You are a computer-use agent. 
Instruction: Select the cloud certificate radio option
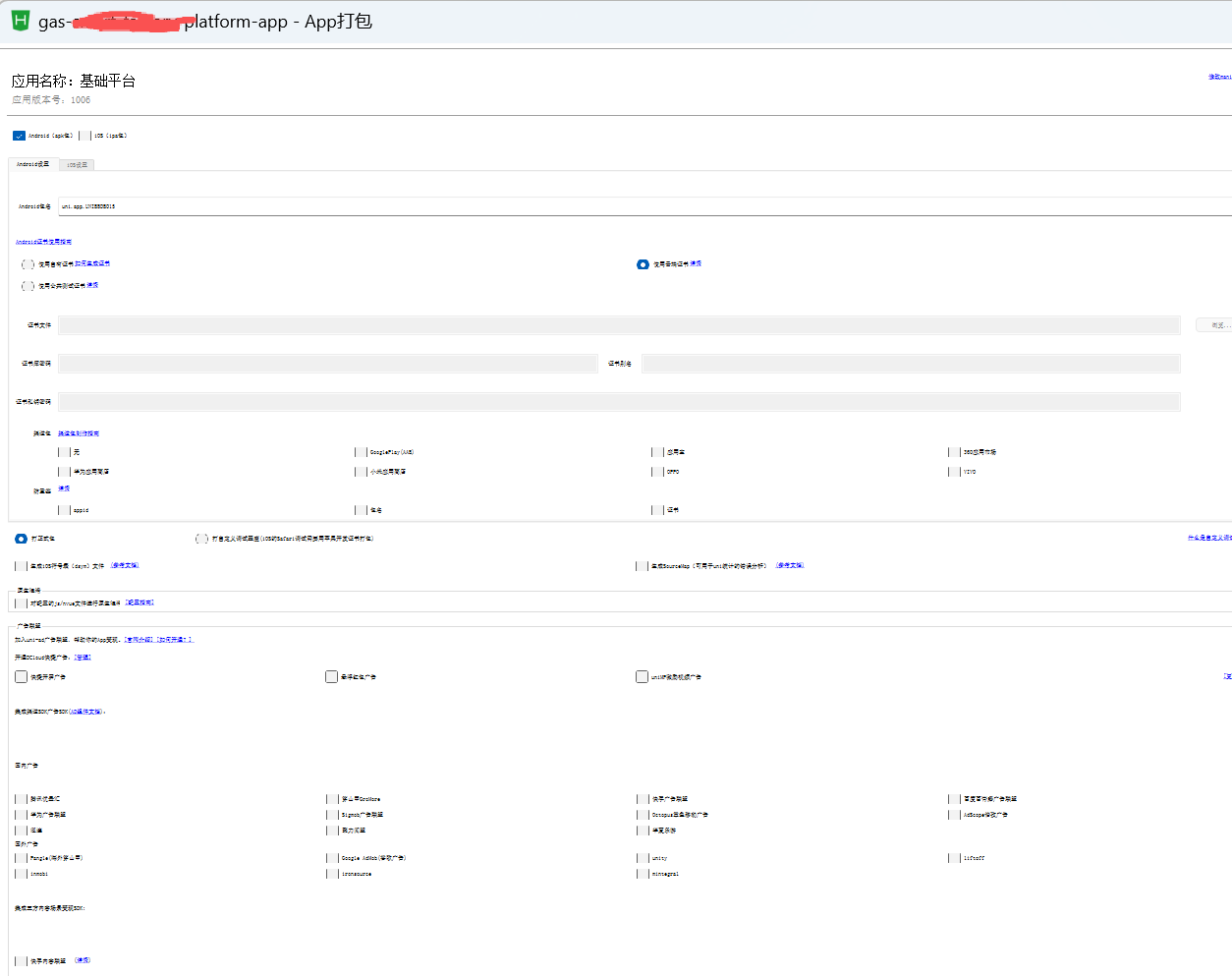pos(643,264)
